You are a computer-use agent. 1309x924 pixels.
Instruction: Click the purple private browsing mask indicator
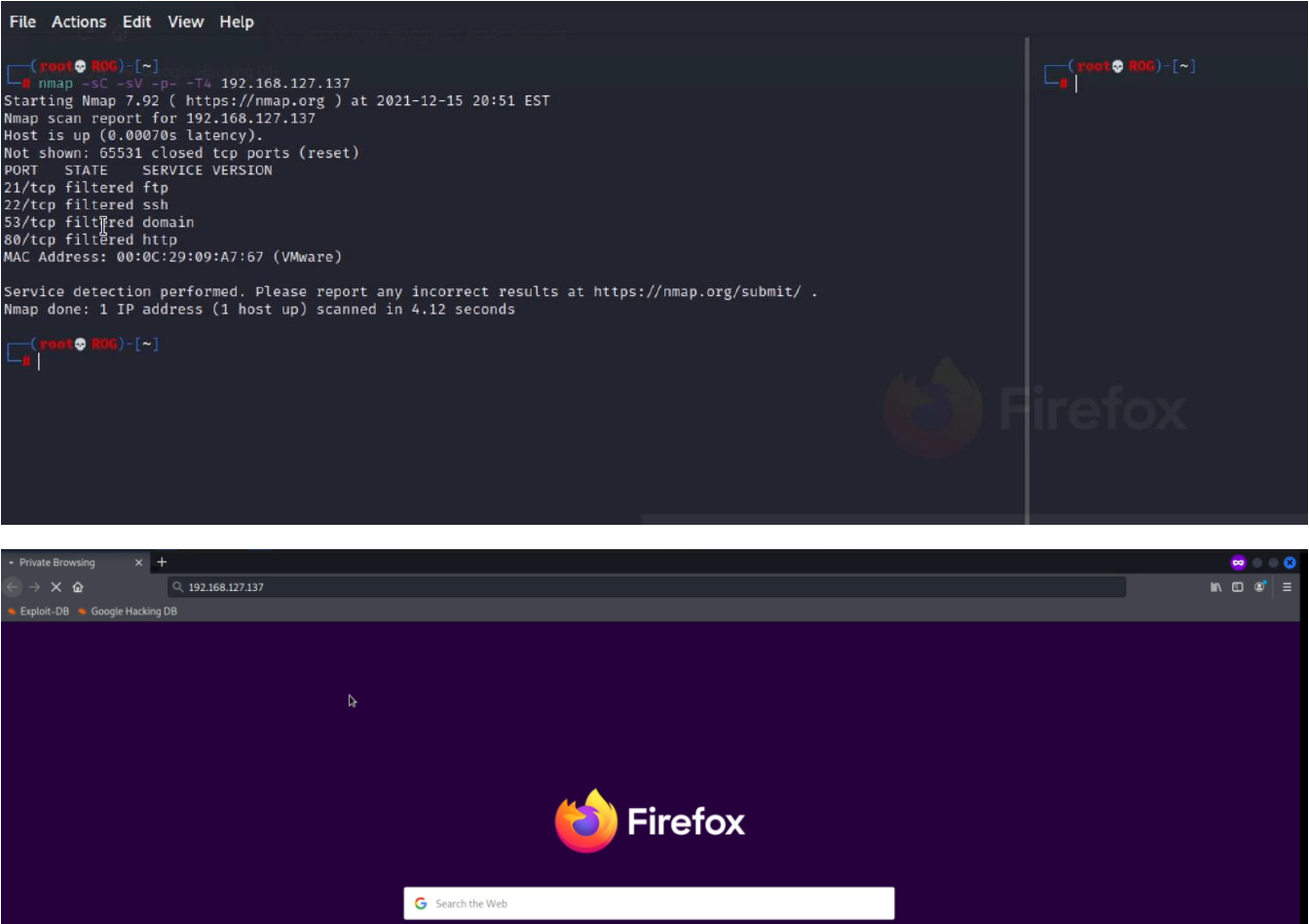1238,563
